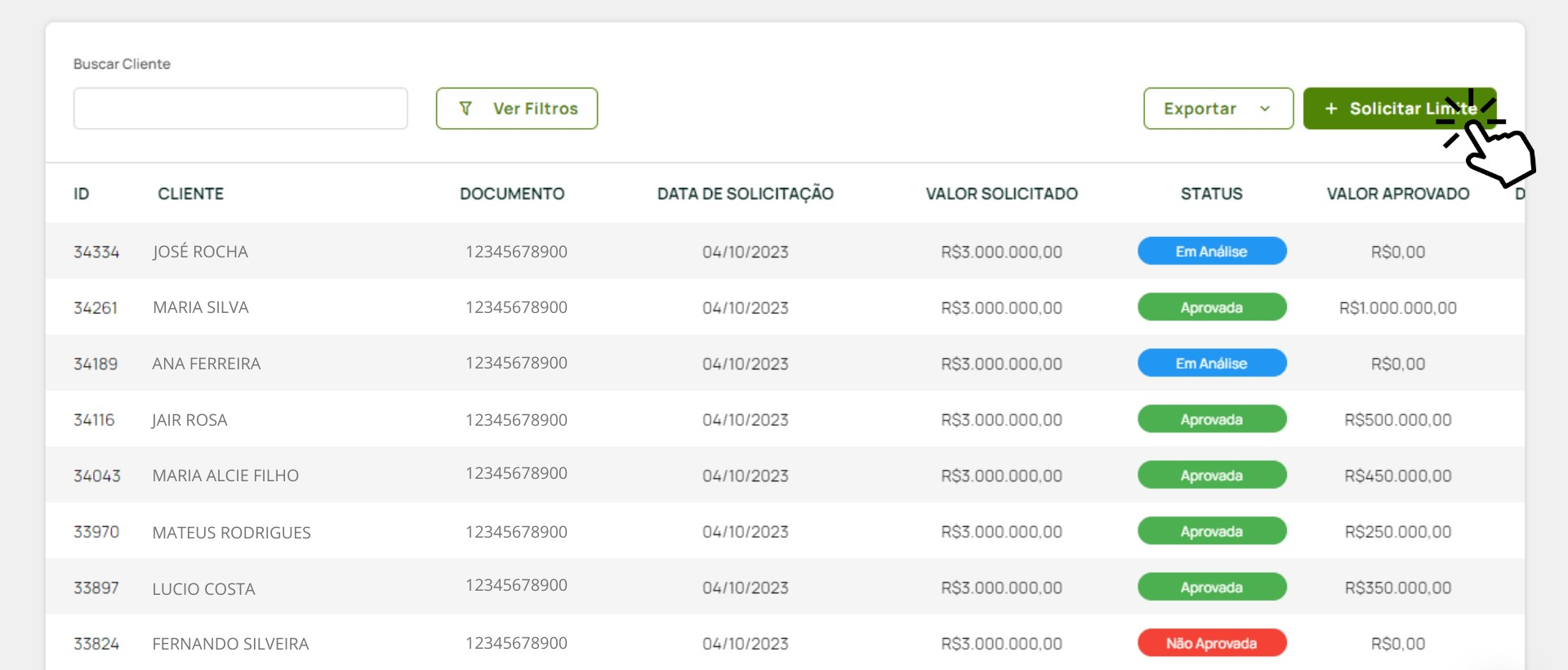The height and width of the screenshot is (670, 1568).
Task: Select the Ana Ferreira row name
Action: (207, 364)
